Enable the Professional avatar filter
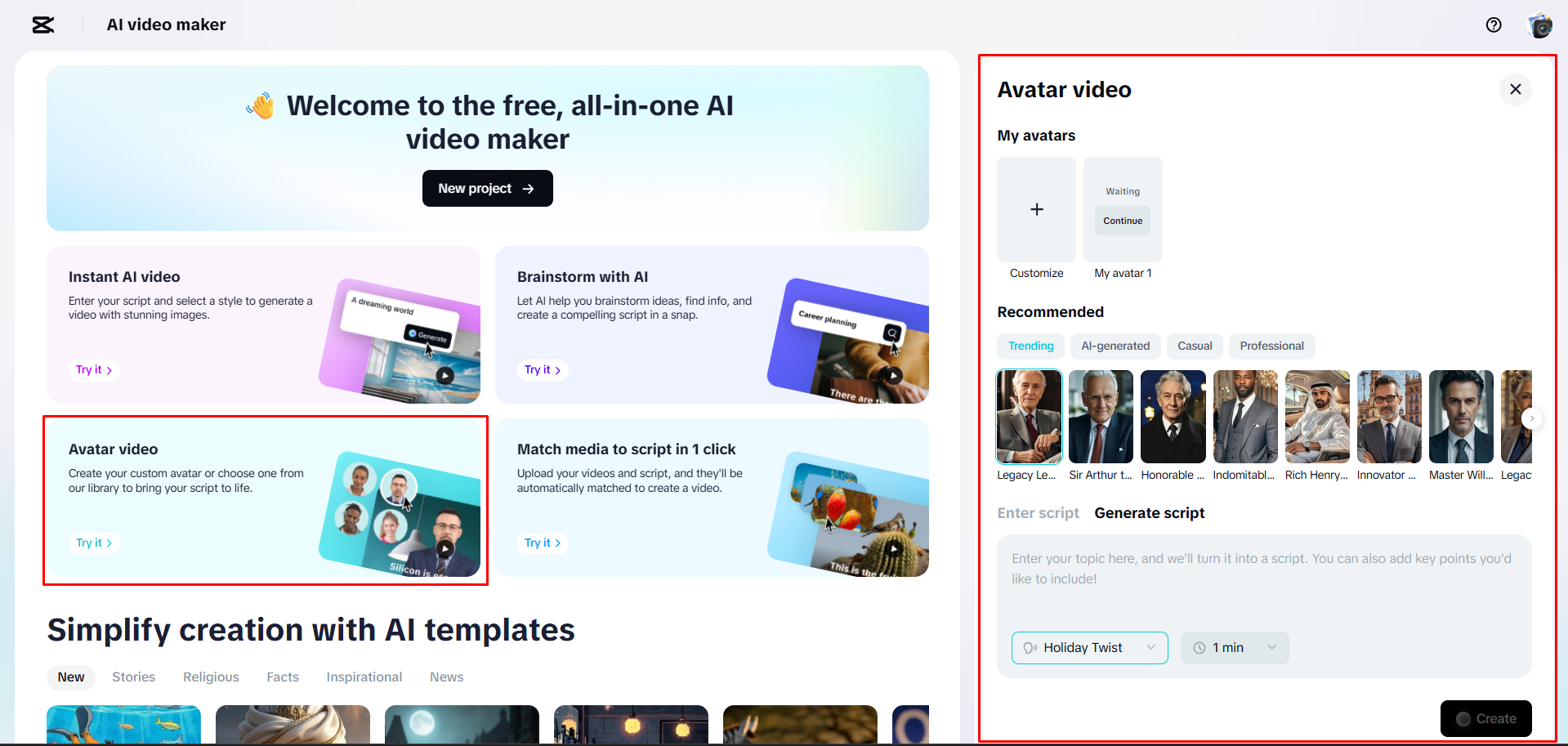This screenshot has height=746, width=1568. (x=1271, y=346)
